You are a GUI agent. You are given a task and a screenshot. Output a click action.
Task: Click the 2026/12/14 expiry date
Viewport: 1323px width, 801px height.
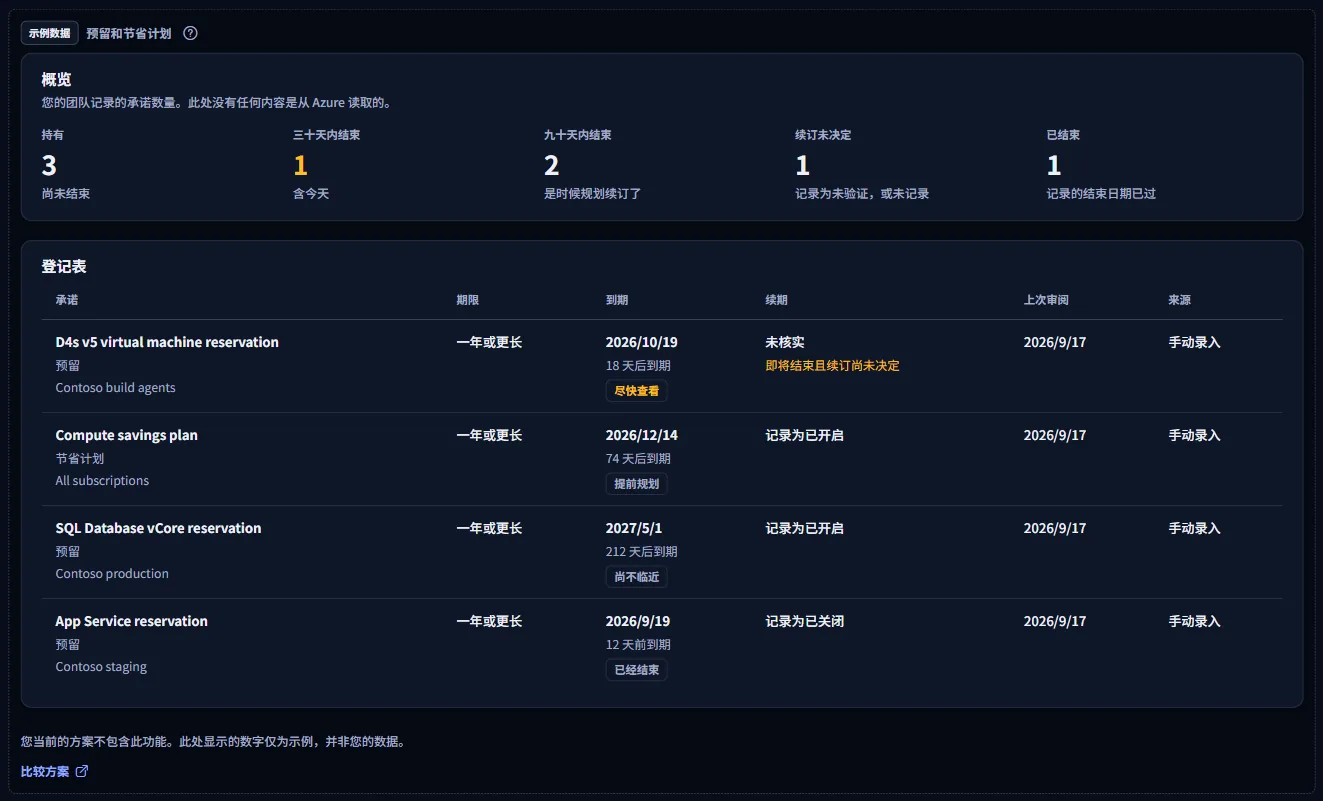click(x=642, y=435)
